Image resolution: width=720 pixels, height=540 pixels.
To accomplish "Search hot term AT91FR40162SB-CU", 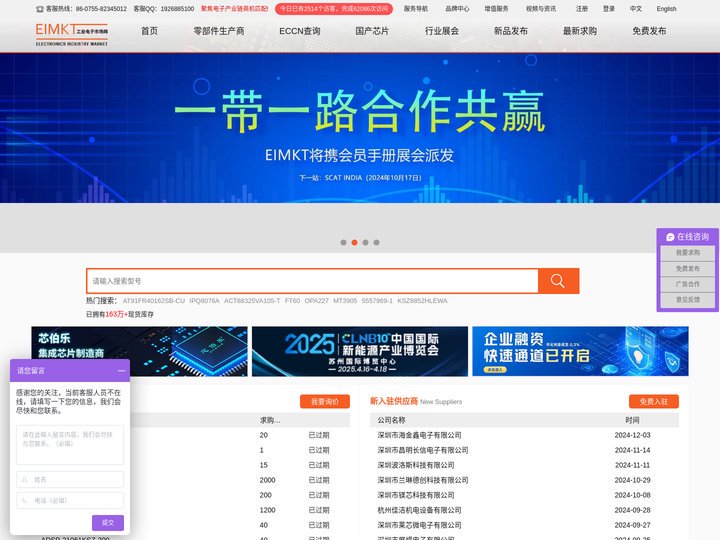I will (153, 301).
